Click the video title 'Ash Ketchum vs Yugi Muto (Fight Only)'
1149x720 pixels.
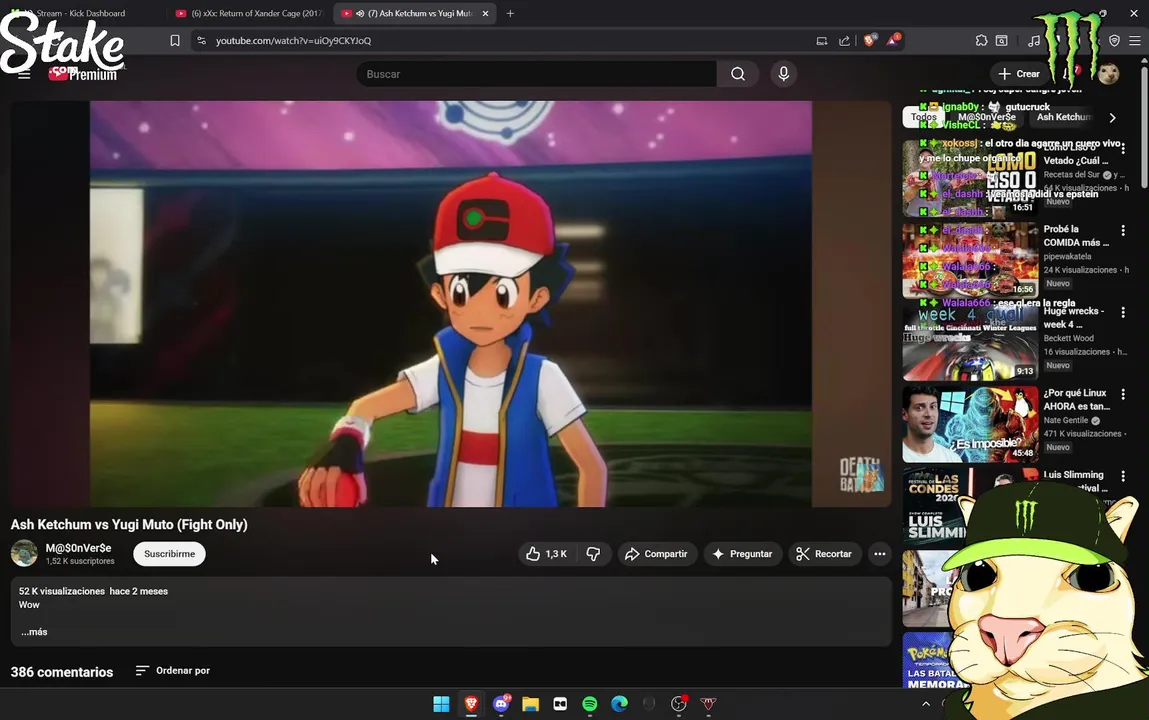(x=129, y=524)
